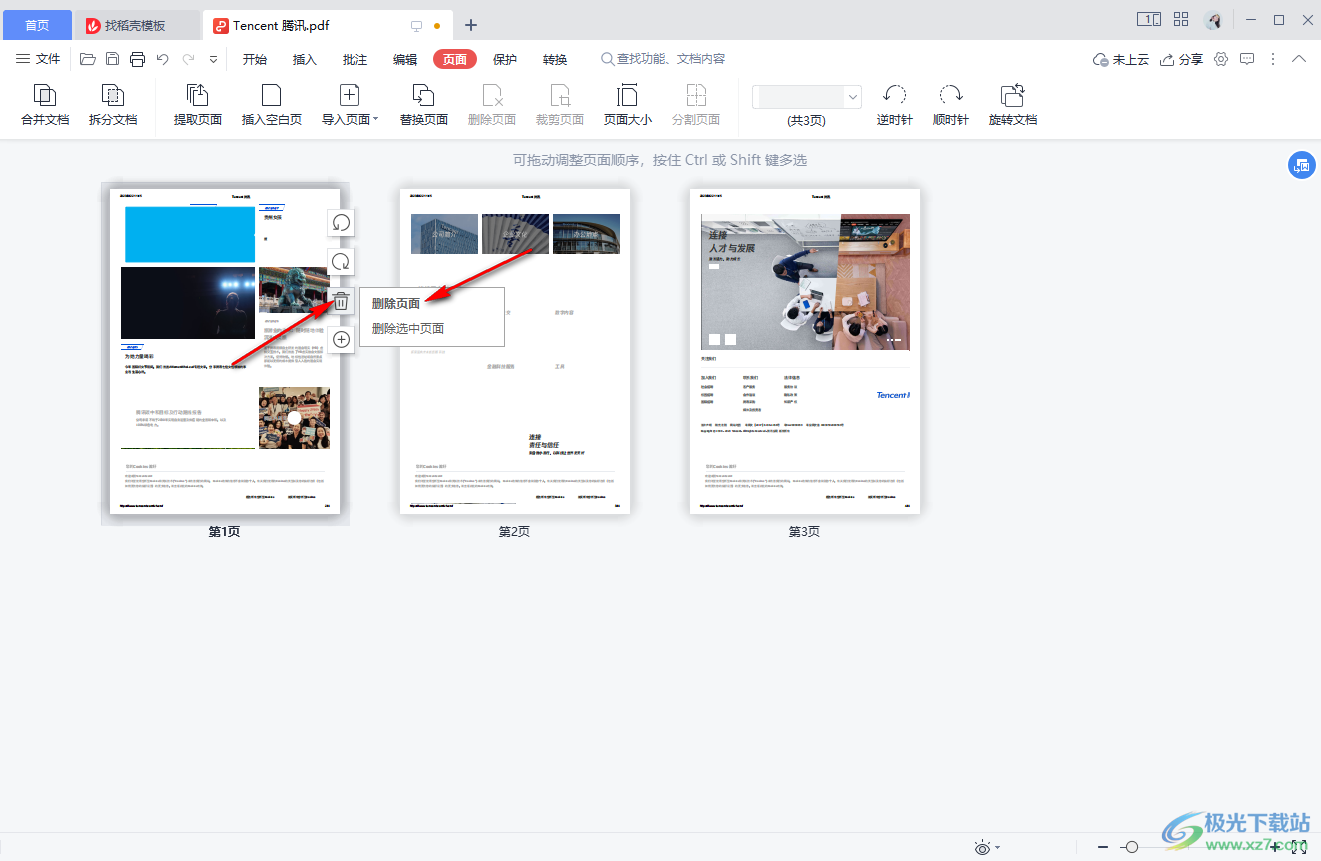Switch to the 保护 ribbon tab
The width and height of the screenshot is (1321, 861).
505,59
